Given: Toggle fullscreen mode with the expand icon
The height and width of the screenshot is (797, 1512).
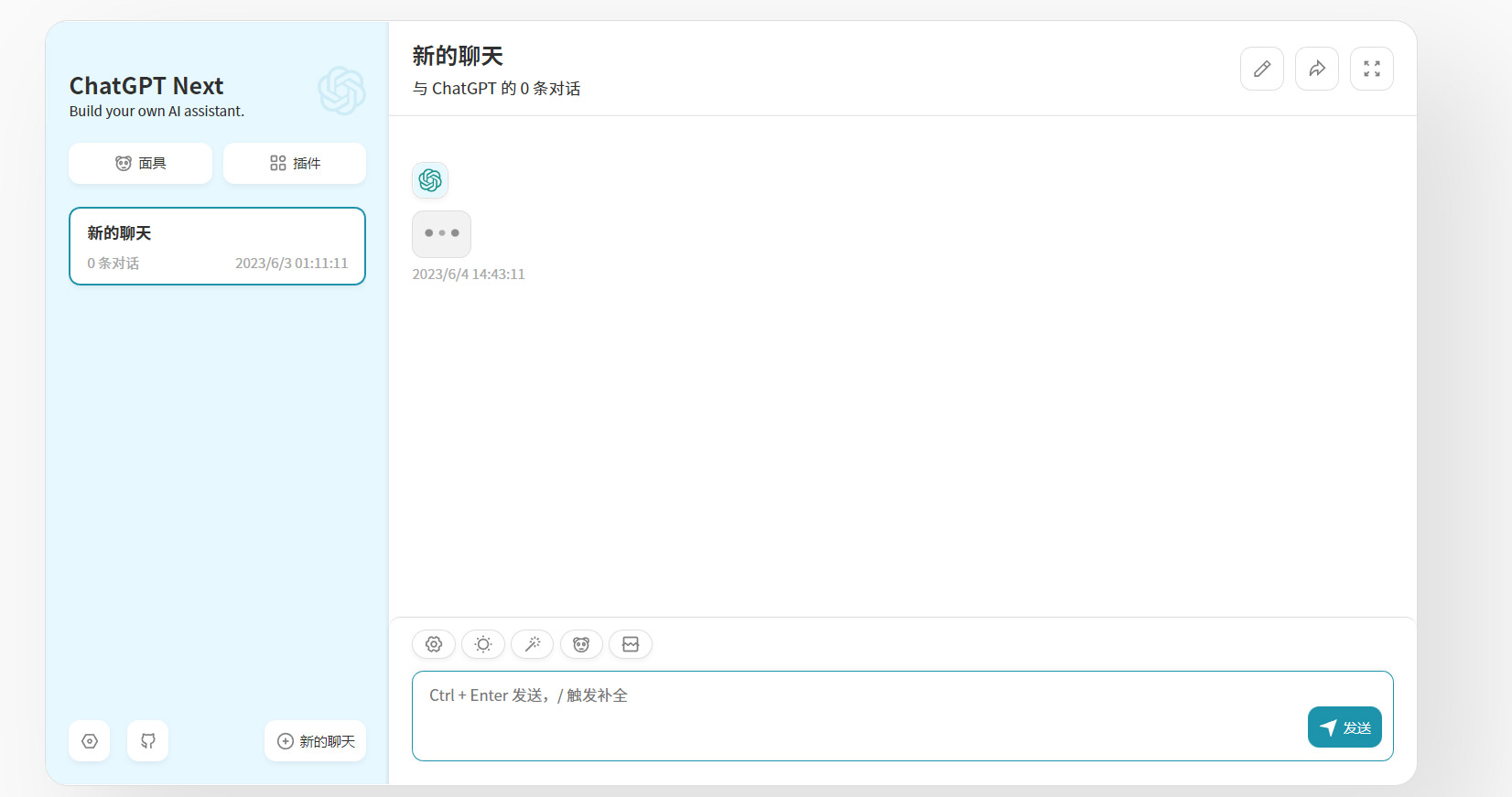Looking at the screenshot, I should point(1371,69).
